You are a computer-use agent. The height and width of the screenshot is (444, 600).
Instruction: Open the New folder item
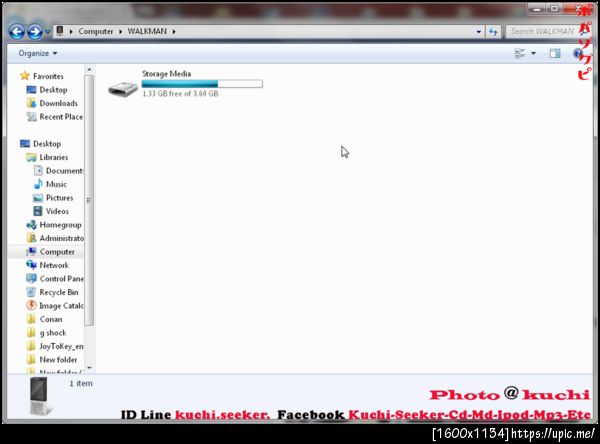click(58, 360)
